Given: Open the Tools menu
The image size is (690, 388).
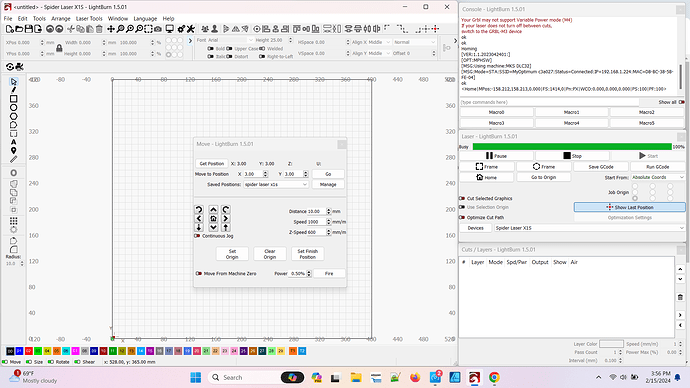Looking at the screenshot, I should point(39,18).
